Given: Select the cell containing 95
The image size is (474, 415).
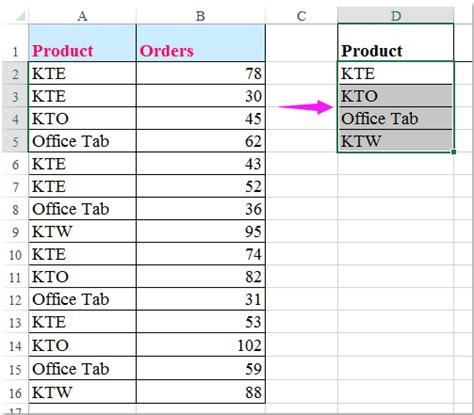Looking at the screenshot, I should point(201,232).
